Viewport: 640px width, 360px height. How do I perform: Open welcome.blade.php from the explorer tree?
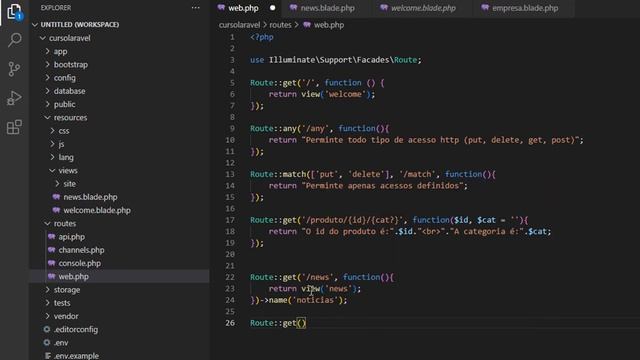pyautogui.click(x=97, y=210)
